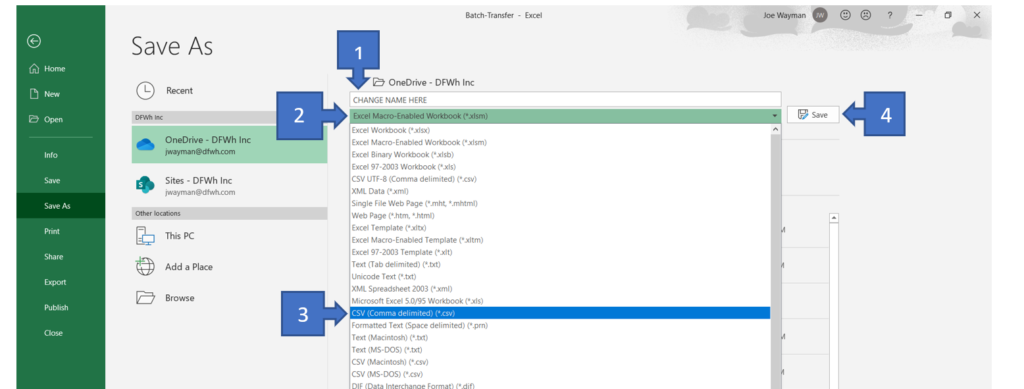Select OneDrive - DFWh Inc location
Image resolution: width=1024 pixels, height=389 pixels.
[229, 145]
